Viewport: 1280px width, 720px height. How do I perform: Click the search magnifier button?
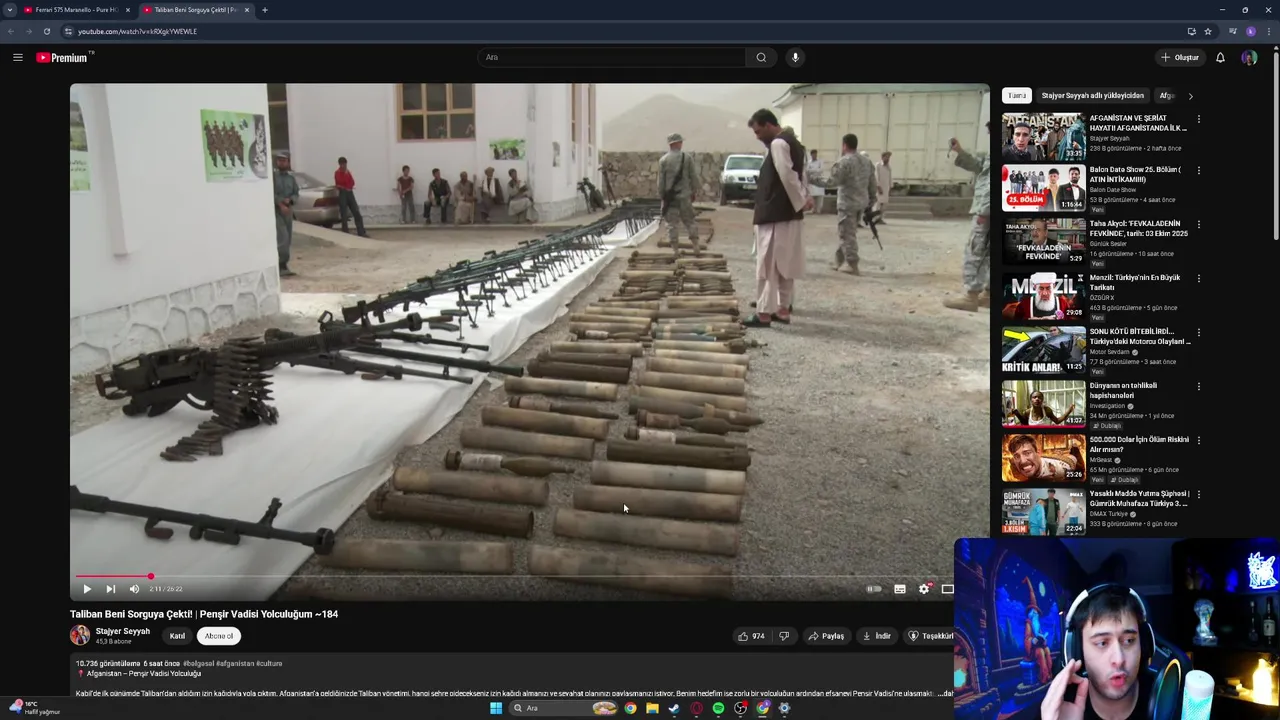click(761, 58)
